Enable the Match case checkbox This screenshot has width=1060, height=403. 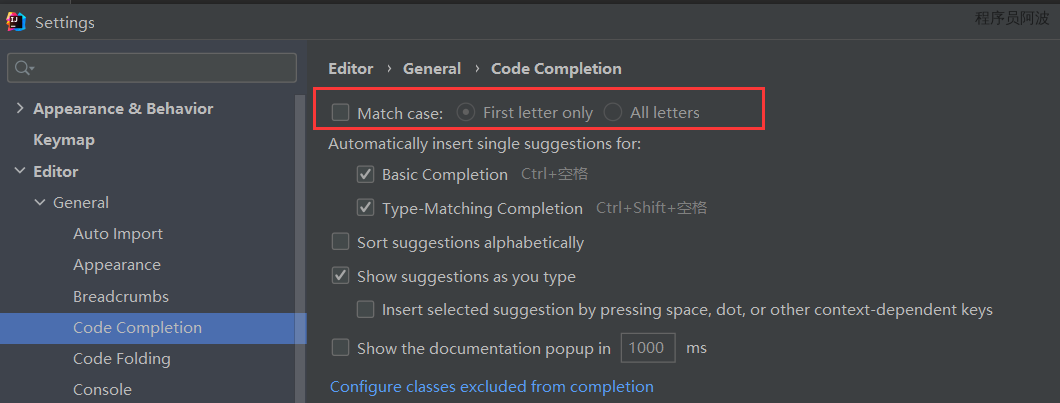click(341, 112)
